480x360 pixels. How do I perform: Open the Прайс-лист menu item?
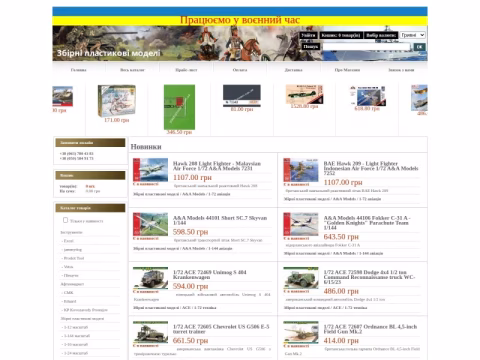[186, 70]
